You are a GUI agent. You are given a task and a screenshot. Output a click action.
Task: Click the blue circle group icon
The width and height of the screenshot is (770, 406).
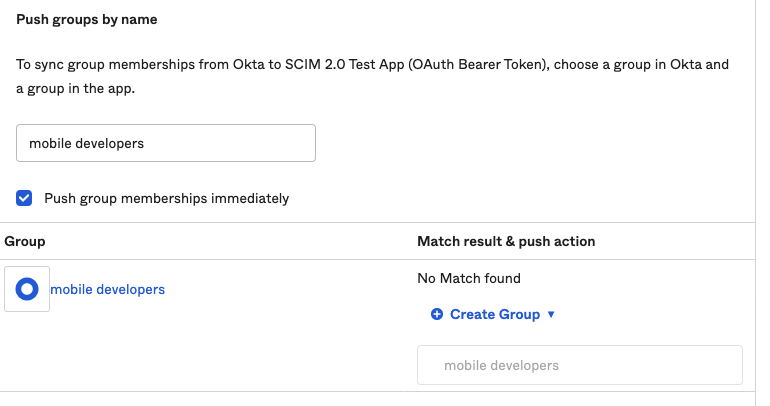(x=27, y=289)
